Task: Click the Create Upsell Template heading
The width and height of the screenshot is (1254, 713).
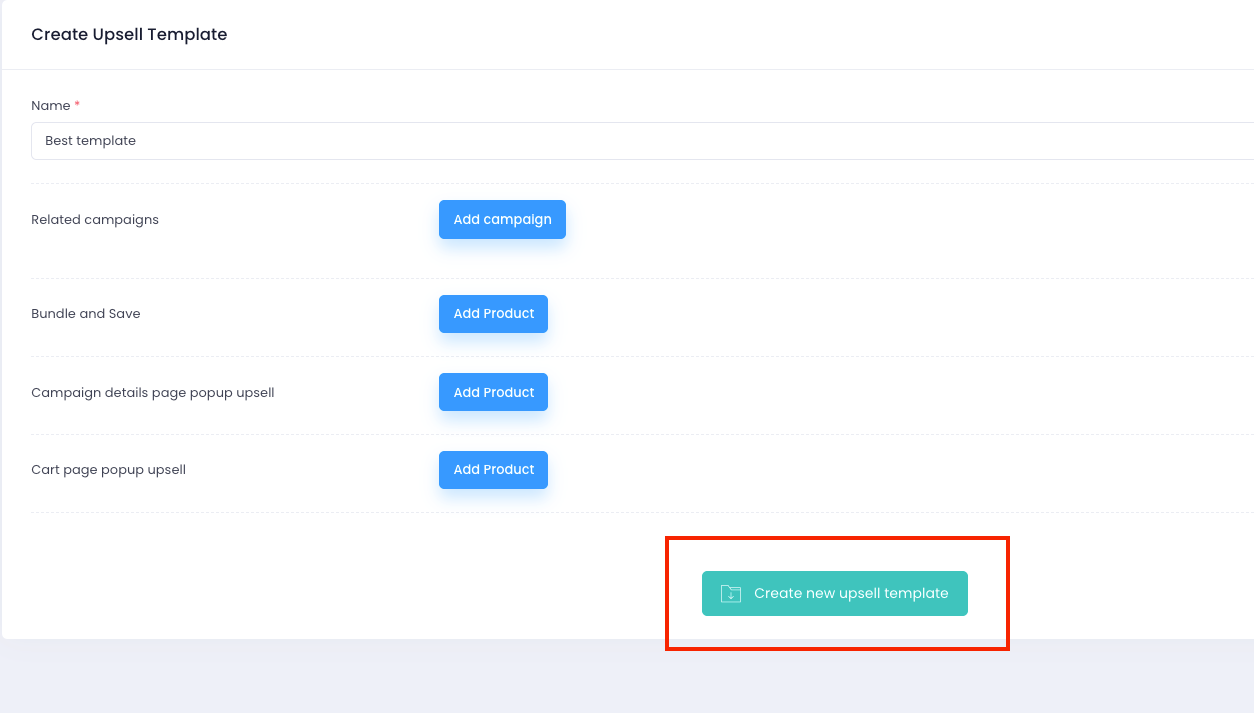Action: coord(129,34)
